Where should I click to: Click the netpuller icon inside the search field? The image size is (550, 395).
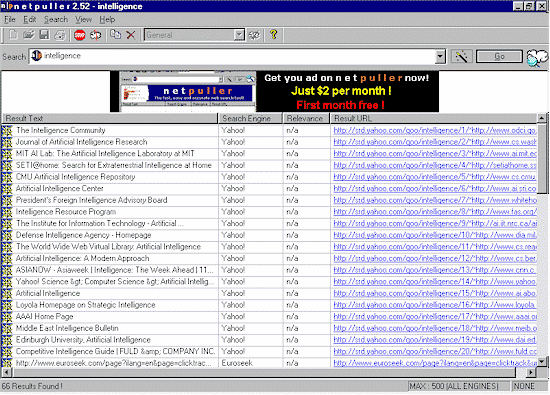click(36, 56)
